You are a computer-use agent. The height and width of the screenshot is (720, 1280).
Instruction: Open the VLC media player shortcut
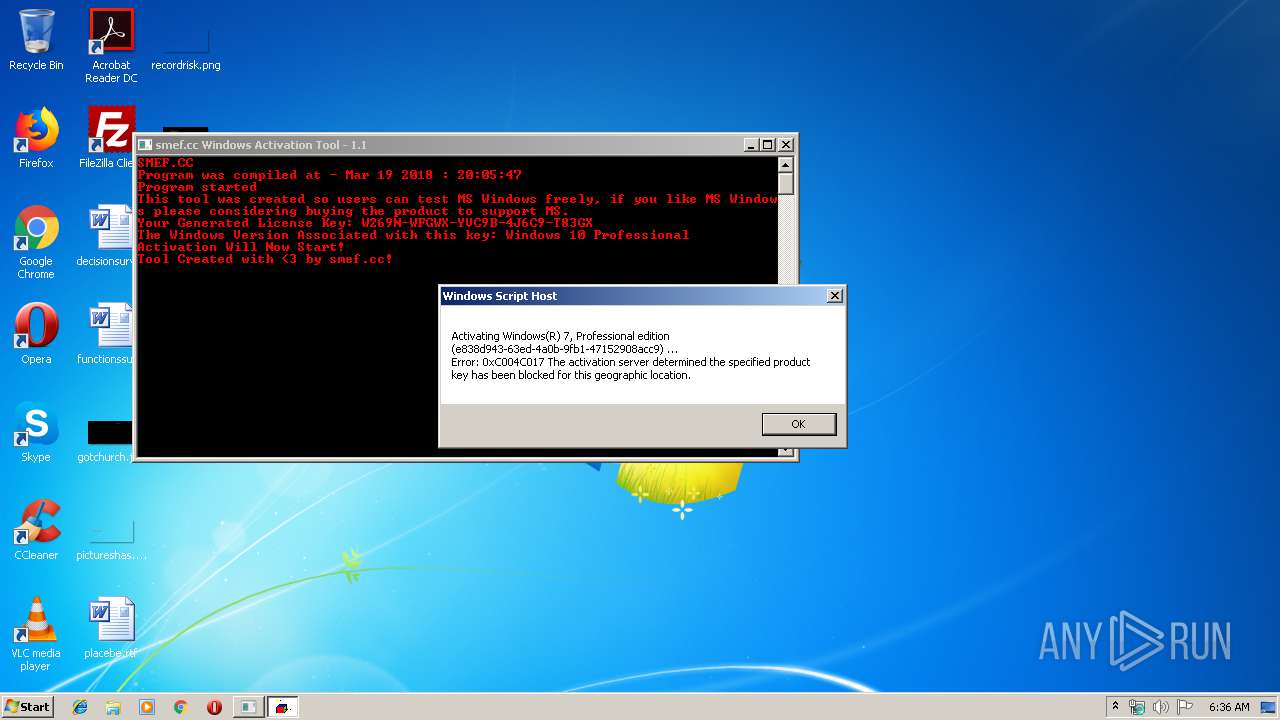click(36, 634)
